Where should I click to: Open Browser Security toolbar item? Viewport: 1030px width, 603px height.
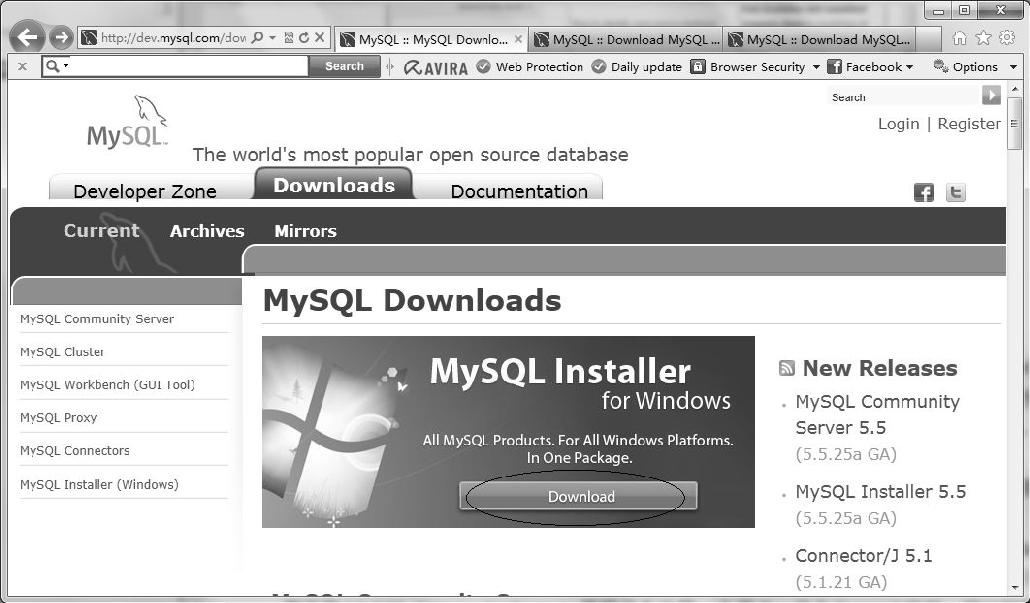(749, 67)
